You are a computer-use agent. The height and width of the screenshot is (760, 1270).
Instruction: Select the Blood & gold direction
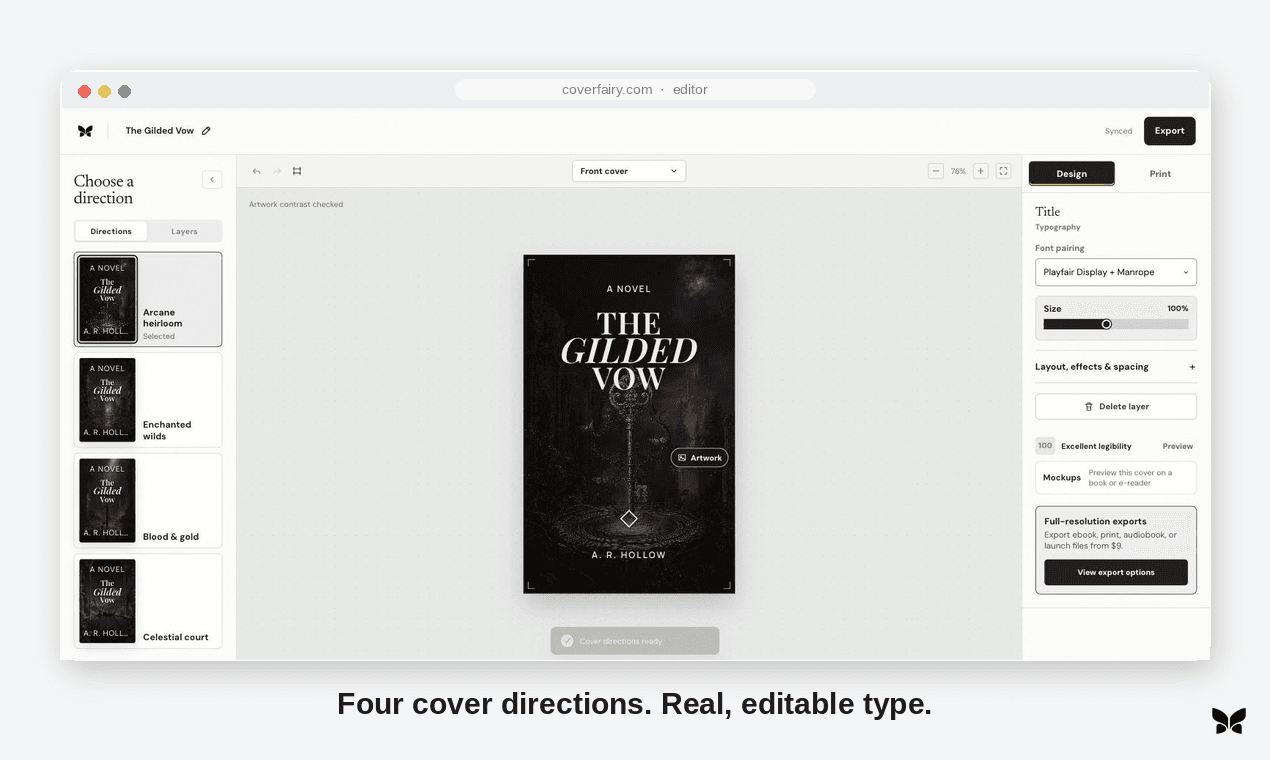[x=148, y=500]
